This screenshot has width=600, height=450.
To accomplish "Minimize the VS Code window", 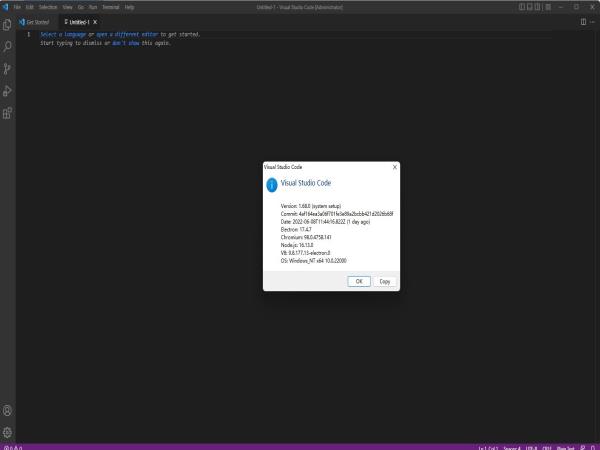I will click(561, 7).
